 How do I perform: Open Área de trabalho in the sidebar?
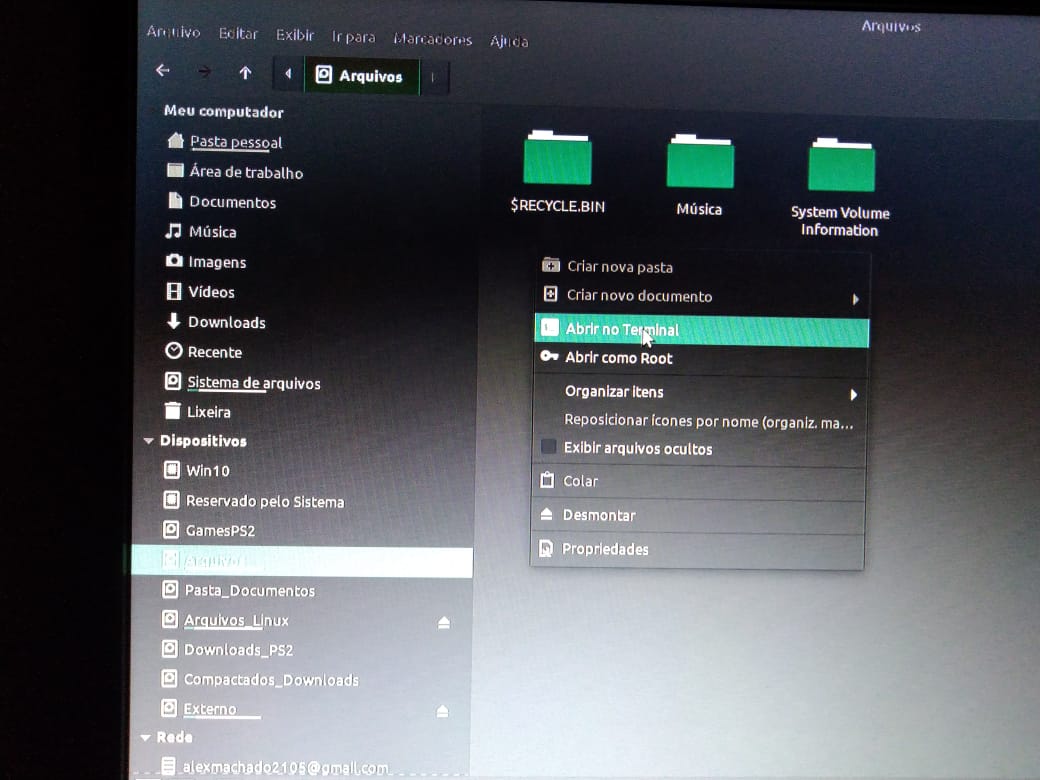pos(235,172)
